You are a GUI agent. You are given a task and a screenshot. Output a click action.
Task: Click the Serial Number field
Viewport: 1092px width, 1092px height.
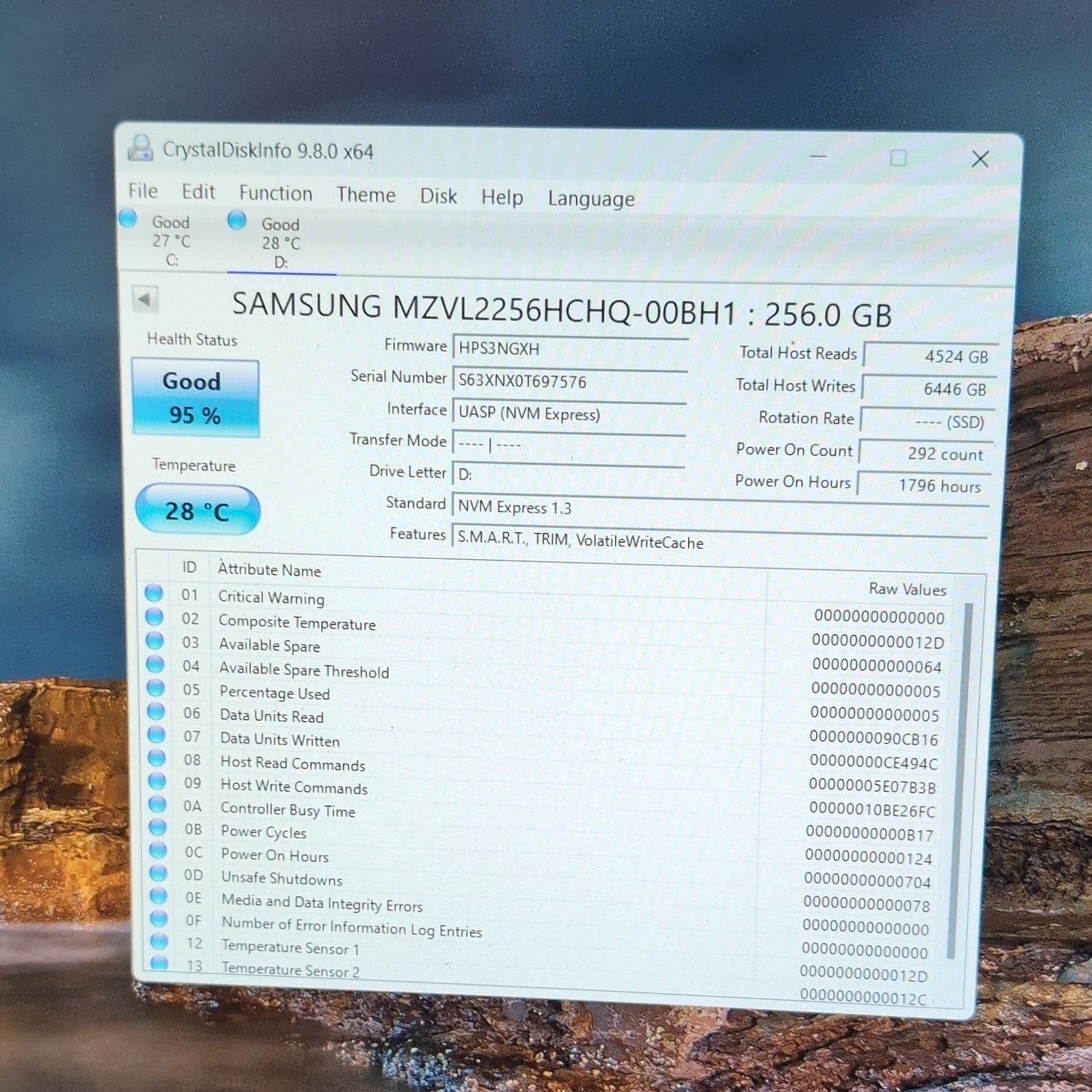click(x=570, y=381)
